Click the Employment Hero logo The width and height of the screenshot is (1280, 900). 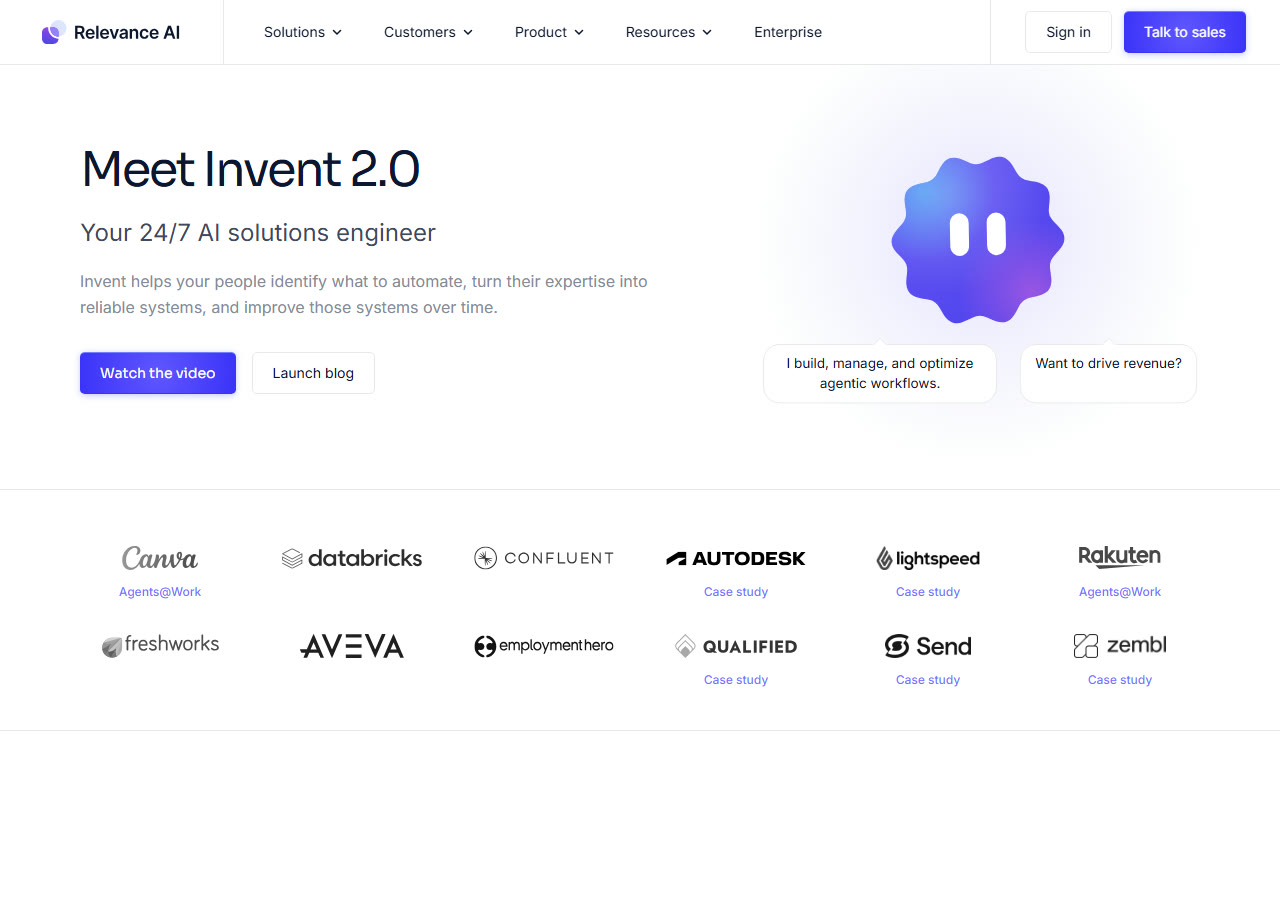pos(544,646)
